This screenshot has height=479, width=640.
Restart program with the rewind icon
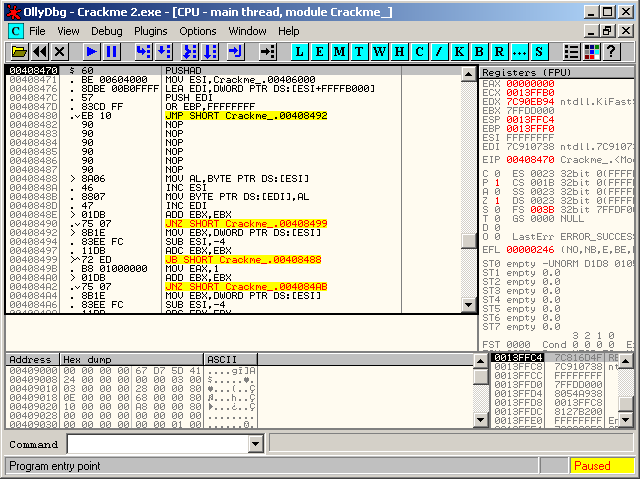click(x=40, y=52)
